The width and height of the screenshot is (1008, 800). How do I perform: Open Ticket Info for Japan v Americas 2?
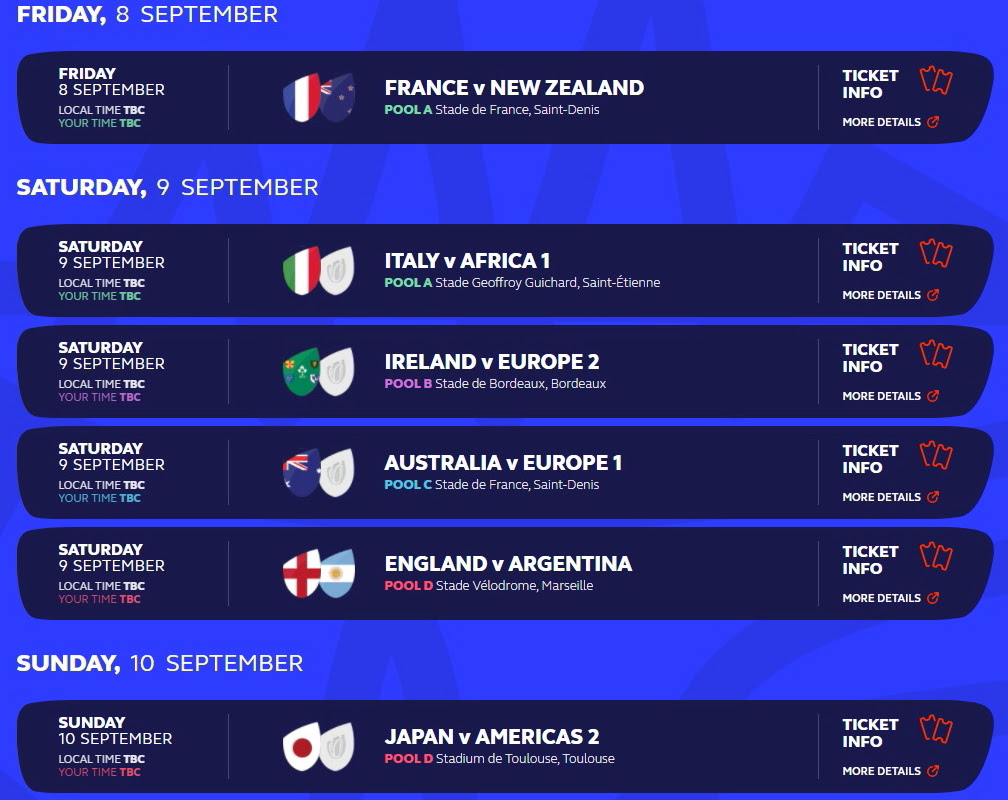pos(870,733)
